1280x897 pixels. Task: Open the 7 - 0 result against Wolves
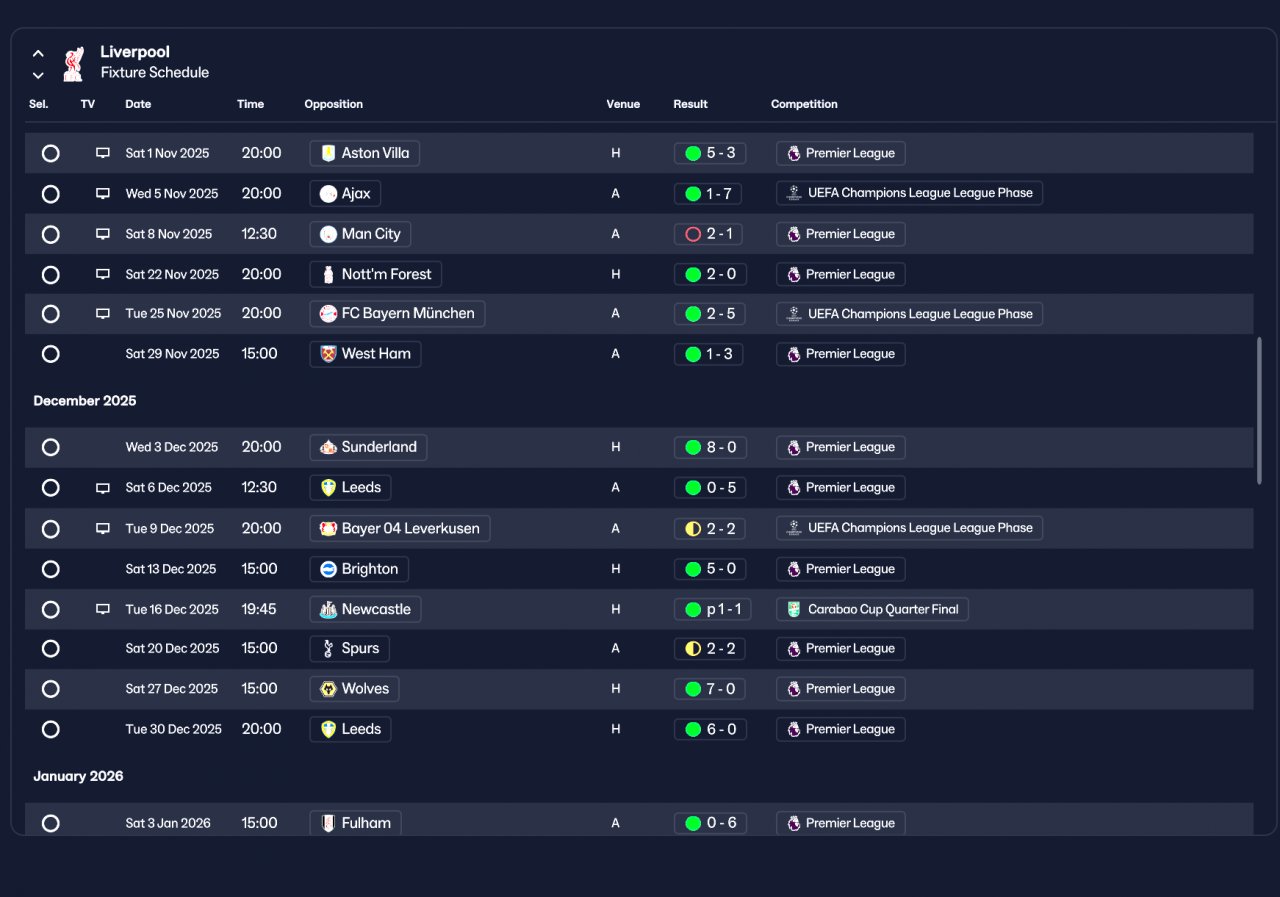coord(710,688)
